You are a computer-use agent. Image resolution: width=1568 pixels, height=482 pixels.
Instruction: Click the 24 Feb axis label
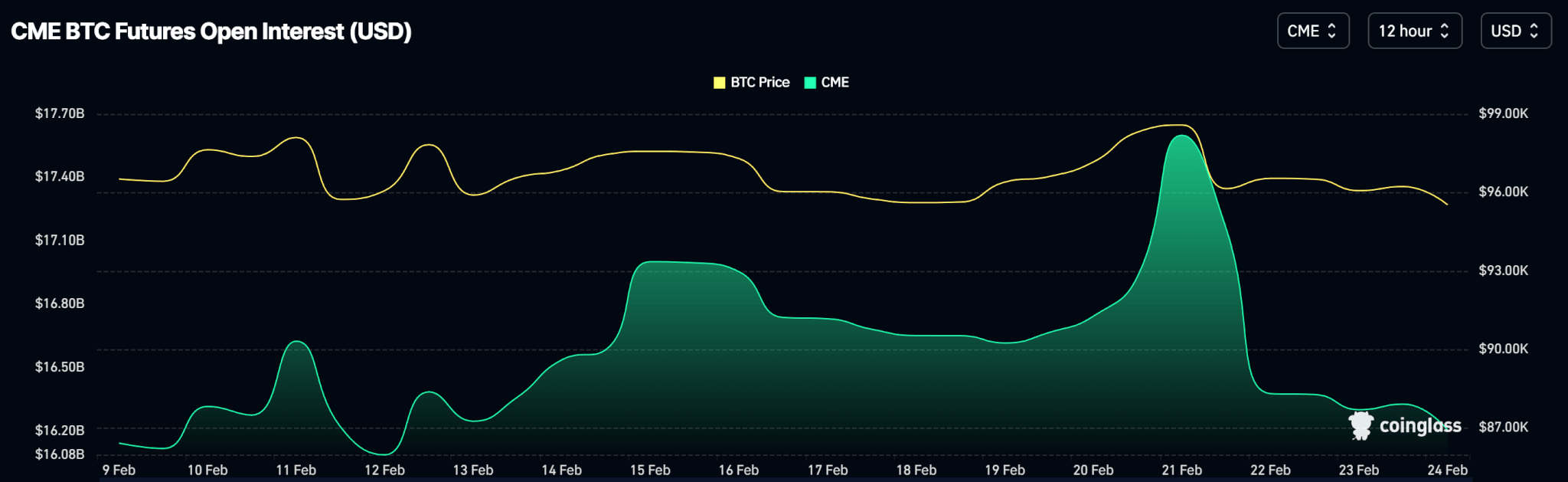pos(1447,470)
